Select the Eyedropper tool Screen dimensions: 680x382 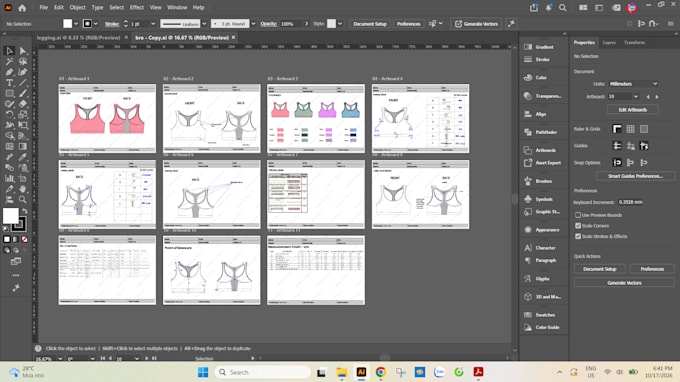23,157
